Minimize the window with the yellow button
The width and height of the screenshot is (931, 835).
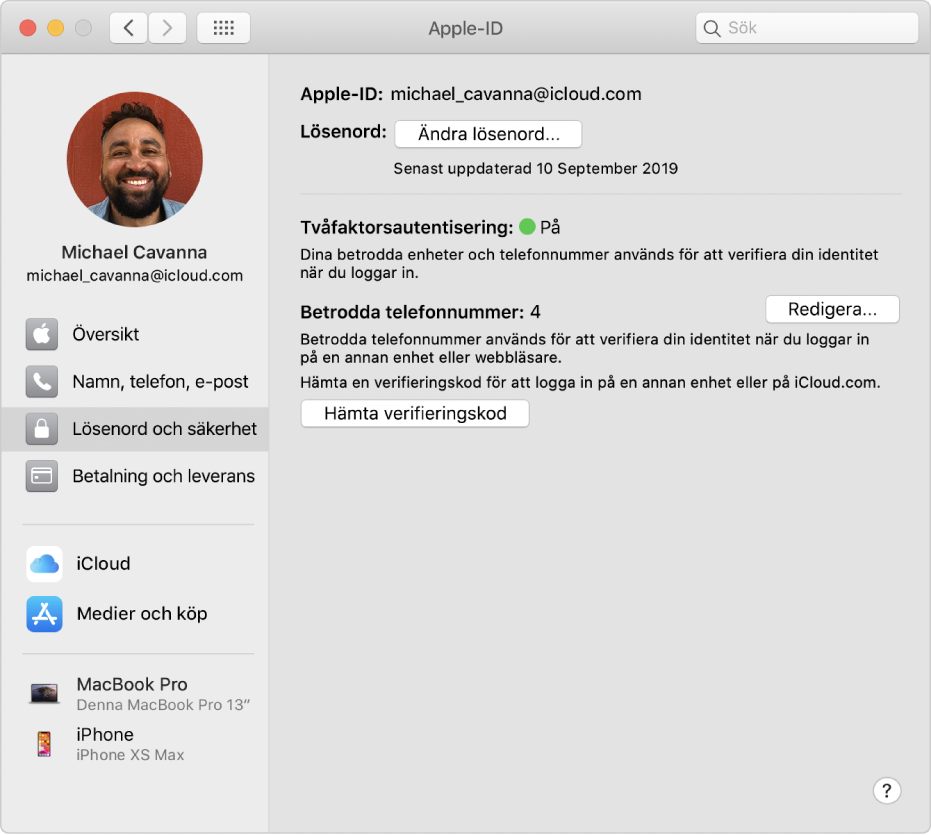56,28
